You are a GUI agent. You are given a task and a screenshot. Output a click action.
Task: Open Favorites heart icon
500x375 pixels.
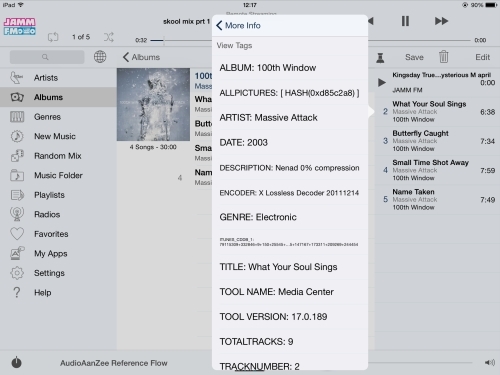[x=17, y=234]
